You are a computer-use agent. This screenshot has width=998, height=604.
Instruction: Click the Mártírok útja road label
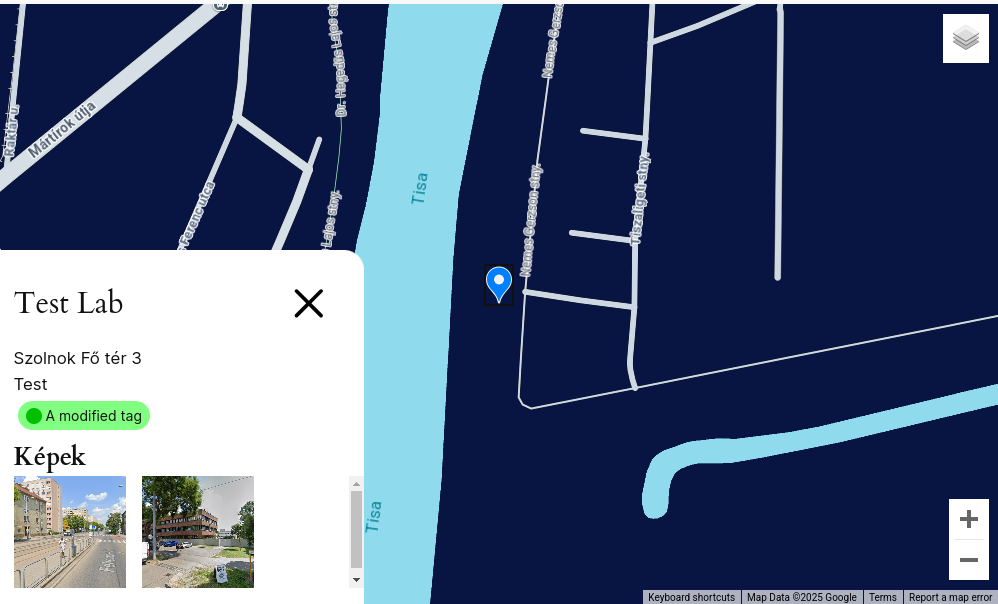tap(62, 129)
